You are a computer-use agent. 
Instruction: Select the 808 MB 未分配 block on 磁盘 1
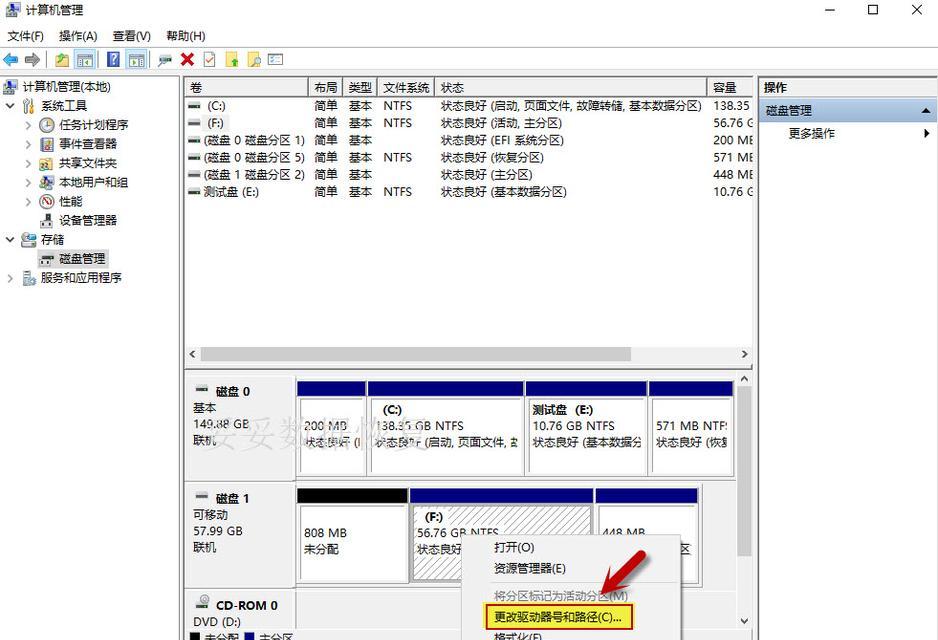[352, 536]
